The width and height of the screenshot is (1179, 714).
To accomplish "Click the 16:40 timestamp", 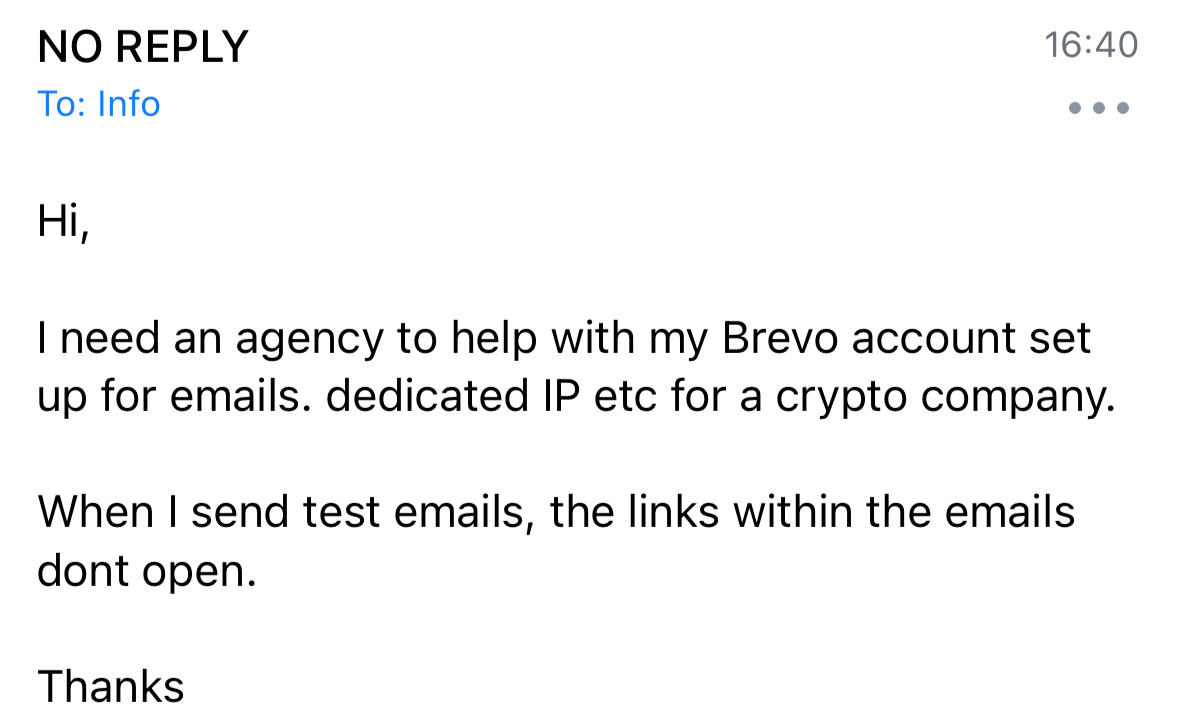I will pyautogui.click(x=1090, y=45).
